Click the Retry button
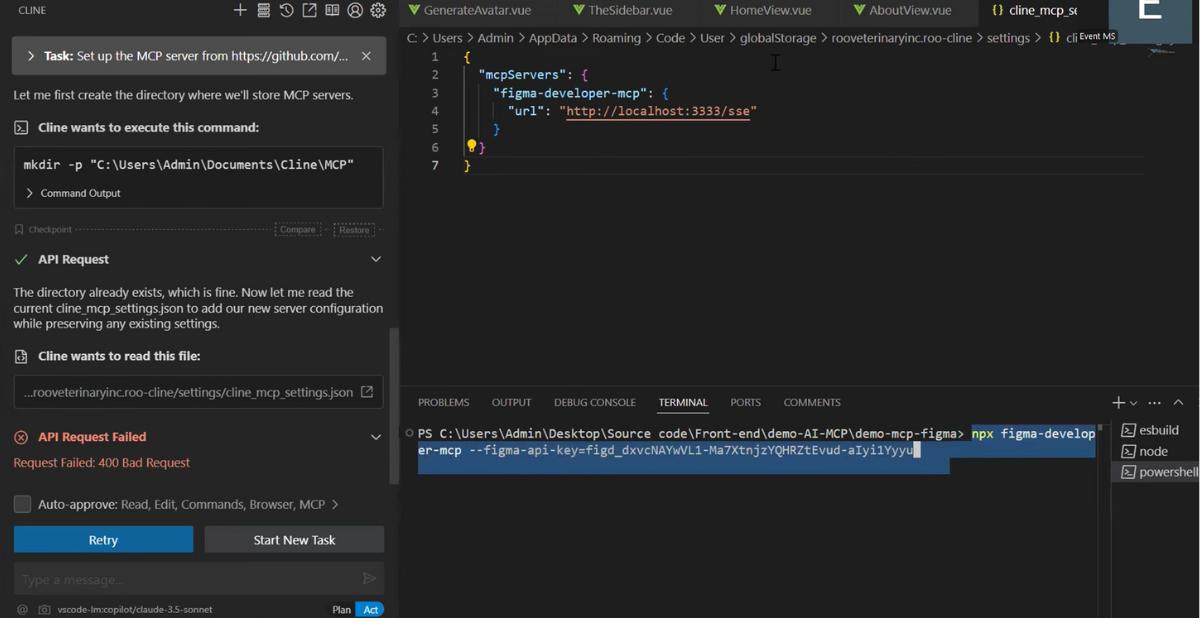Viewport: 1200px width, 628px height. [x=103, y=539]
